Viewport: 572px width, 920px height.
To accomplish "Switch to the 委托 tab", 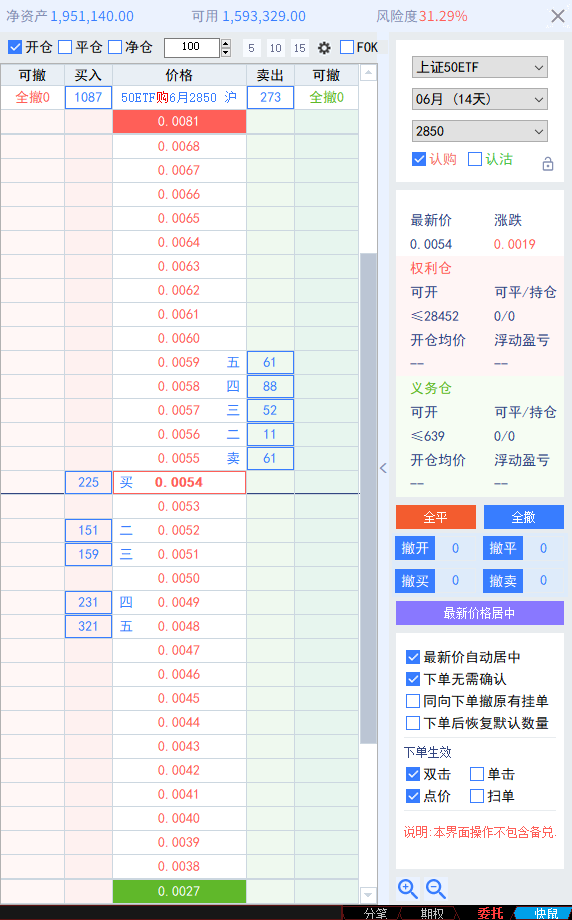I will [490, 913].
